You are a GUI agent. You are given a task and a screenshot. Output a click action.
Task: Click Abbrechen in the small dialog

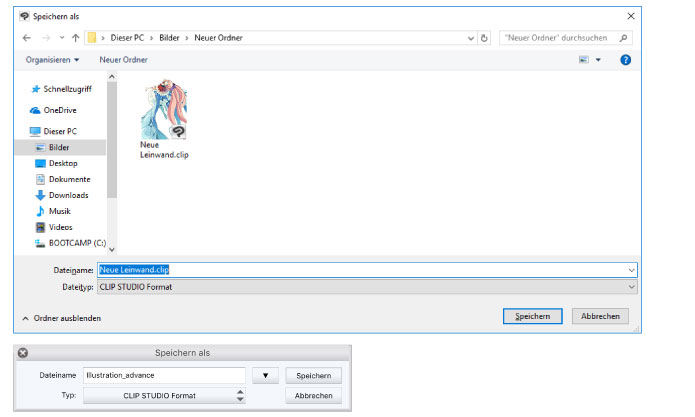pos(313,396)
